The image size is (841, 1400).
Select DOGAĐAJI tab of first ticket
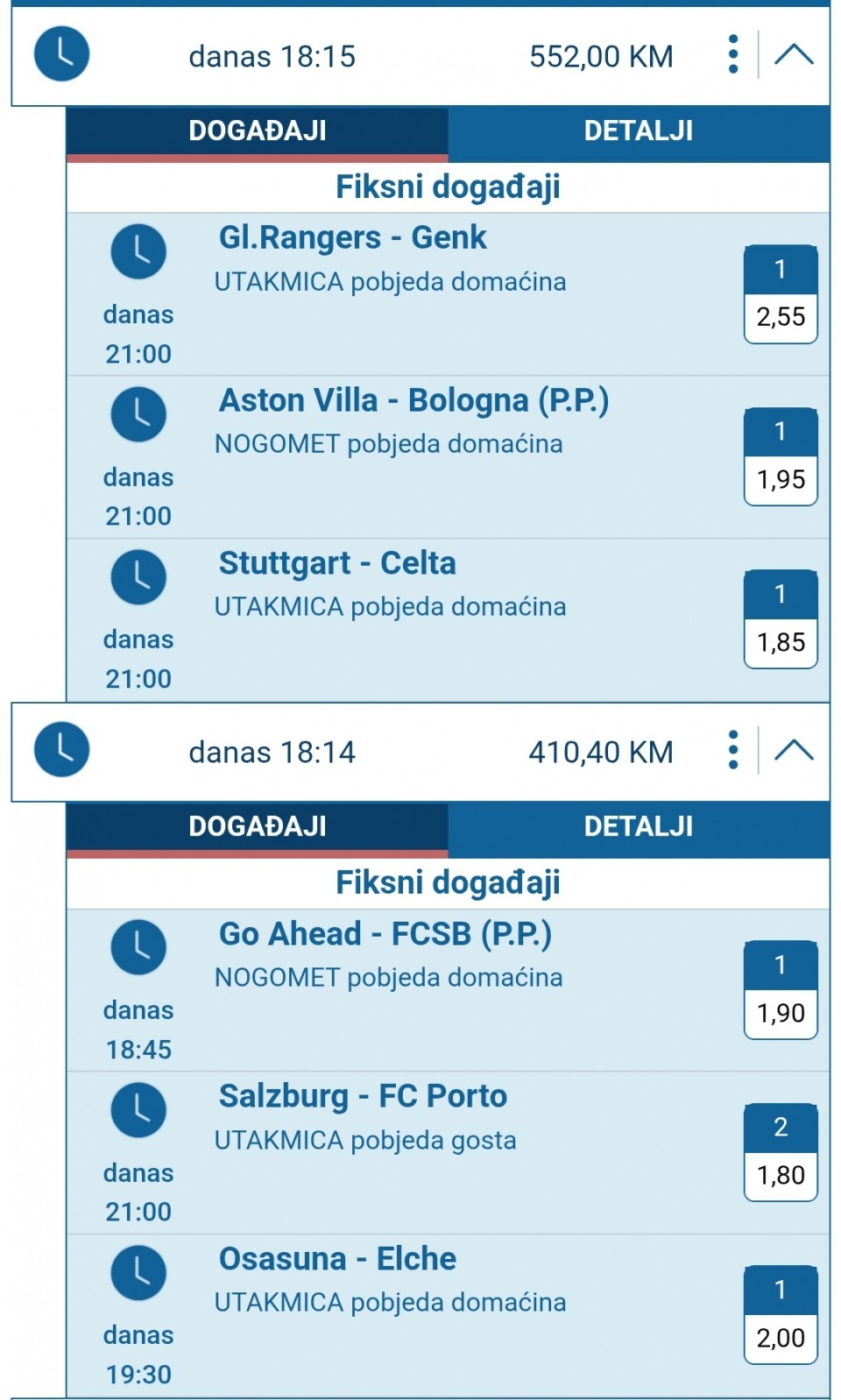258,131
